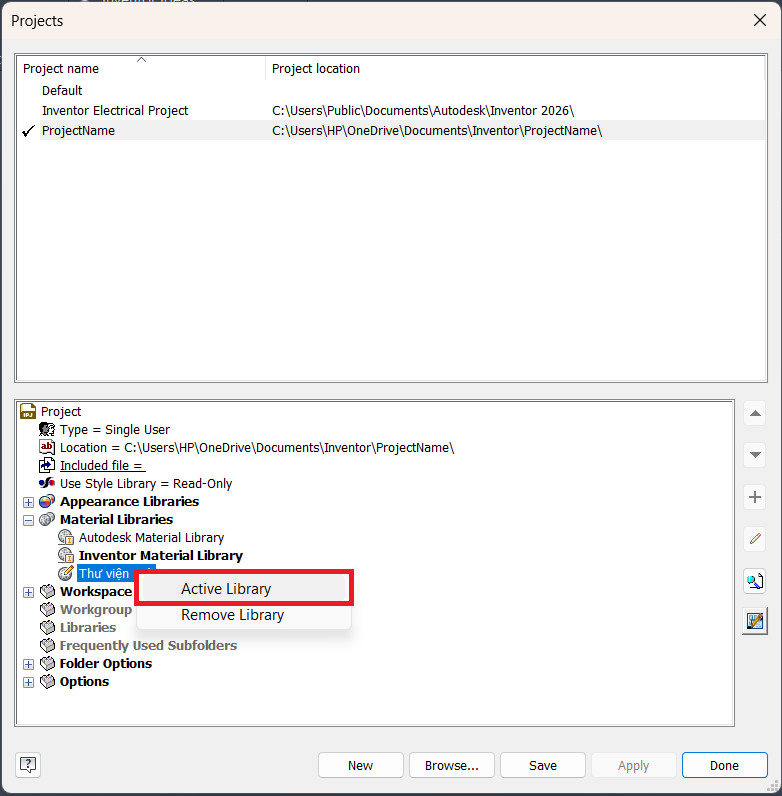Click the Done button
This screenshot has height=796, width=782.
click(x=725, y=765)
